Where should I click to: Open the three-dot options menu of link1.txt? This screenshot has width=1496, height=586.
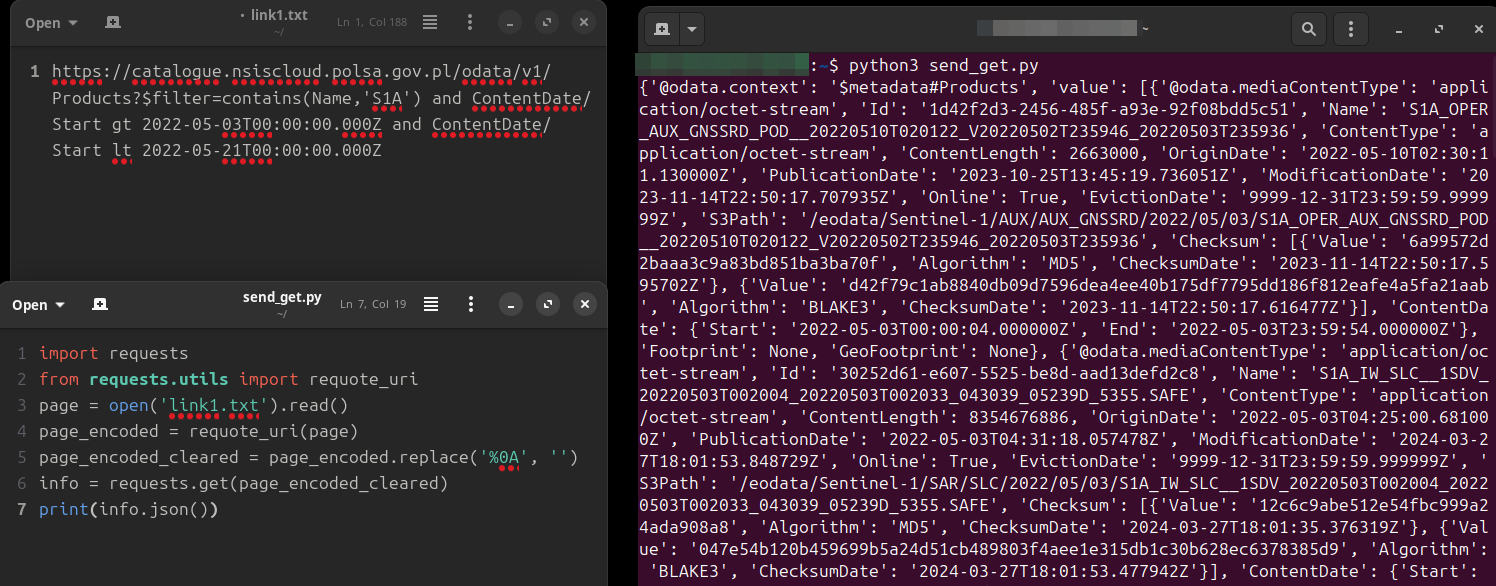469,21
